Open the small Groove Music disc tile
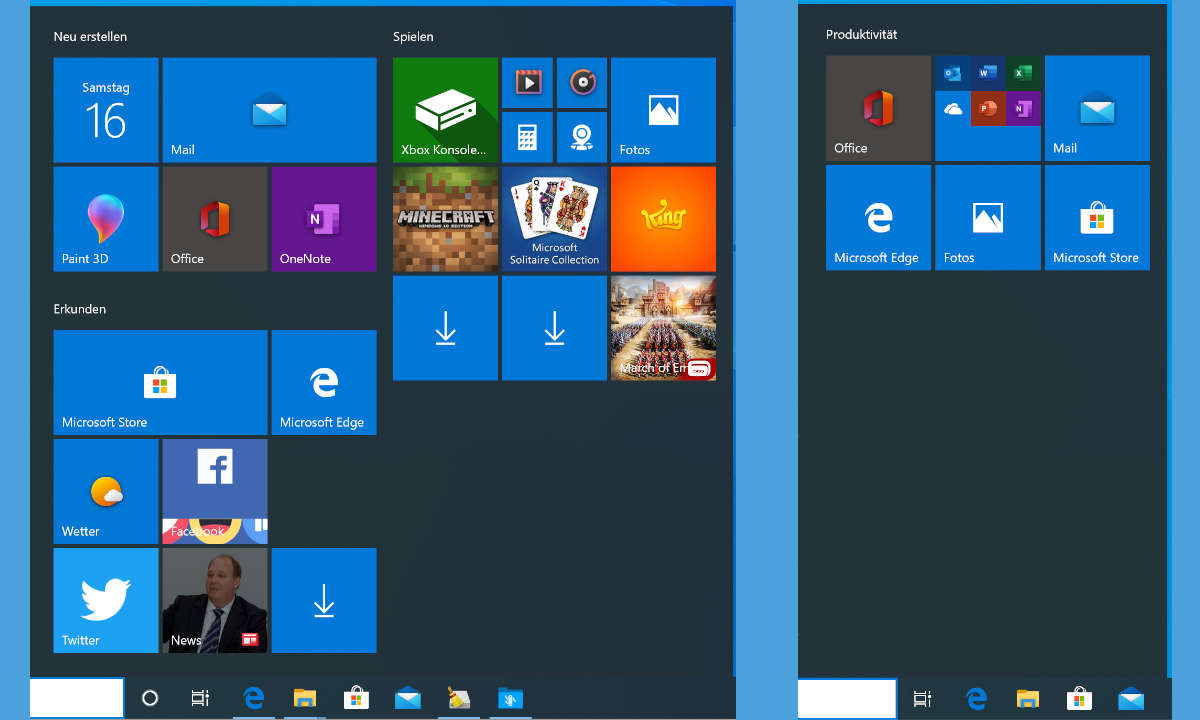Viewport: 1200px width, 720px height. point(582,83)
